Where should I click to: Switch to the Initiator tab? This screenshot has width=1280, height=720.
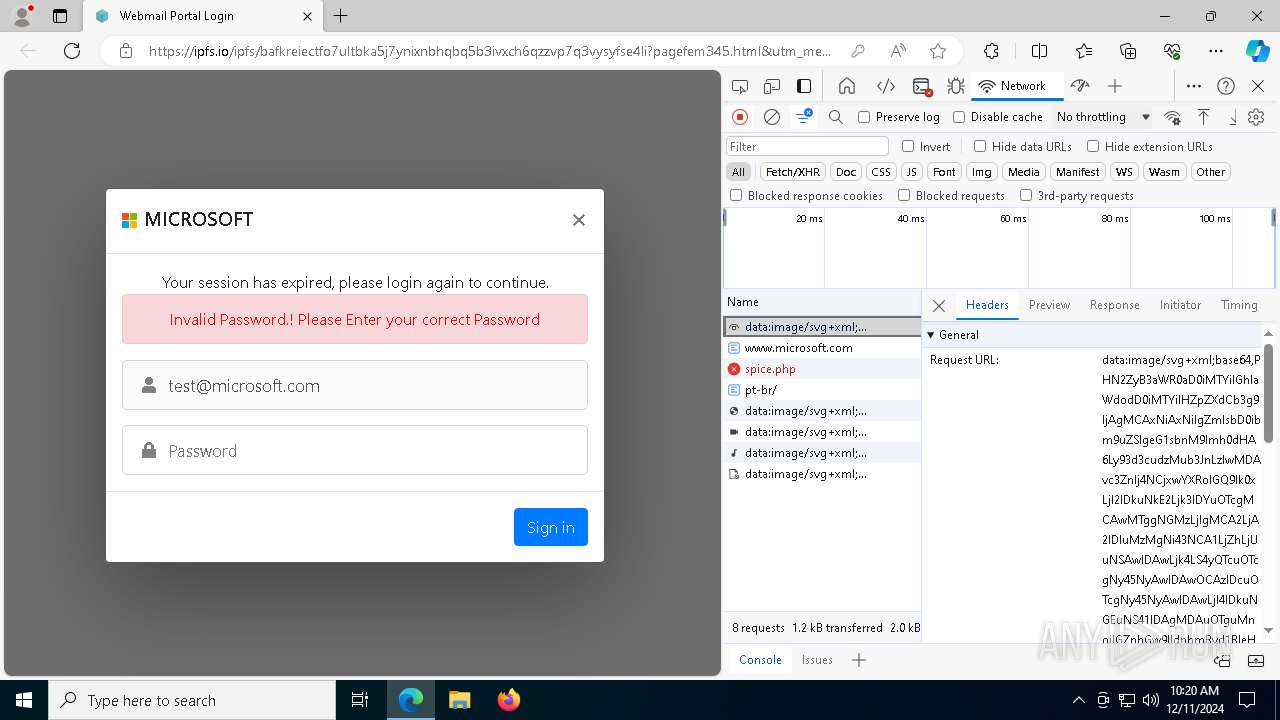[x=1180, y=305]
